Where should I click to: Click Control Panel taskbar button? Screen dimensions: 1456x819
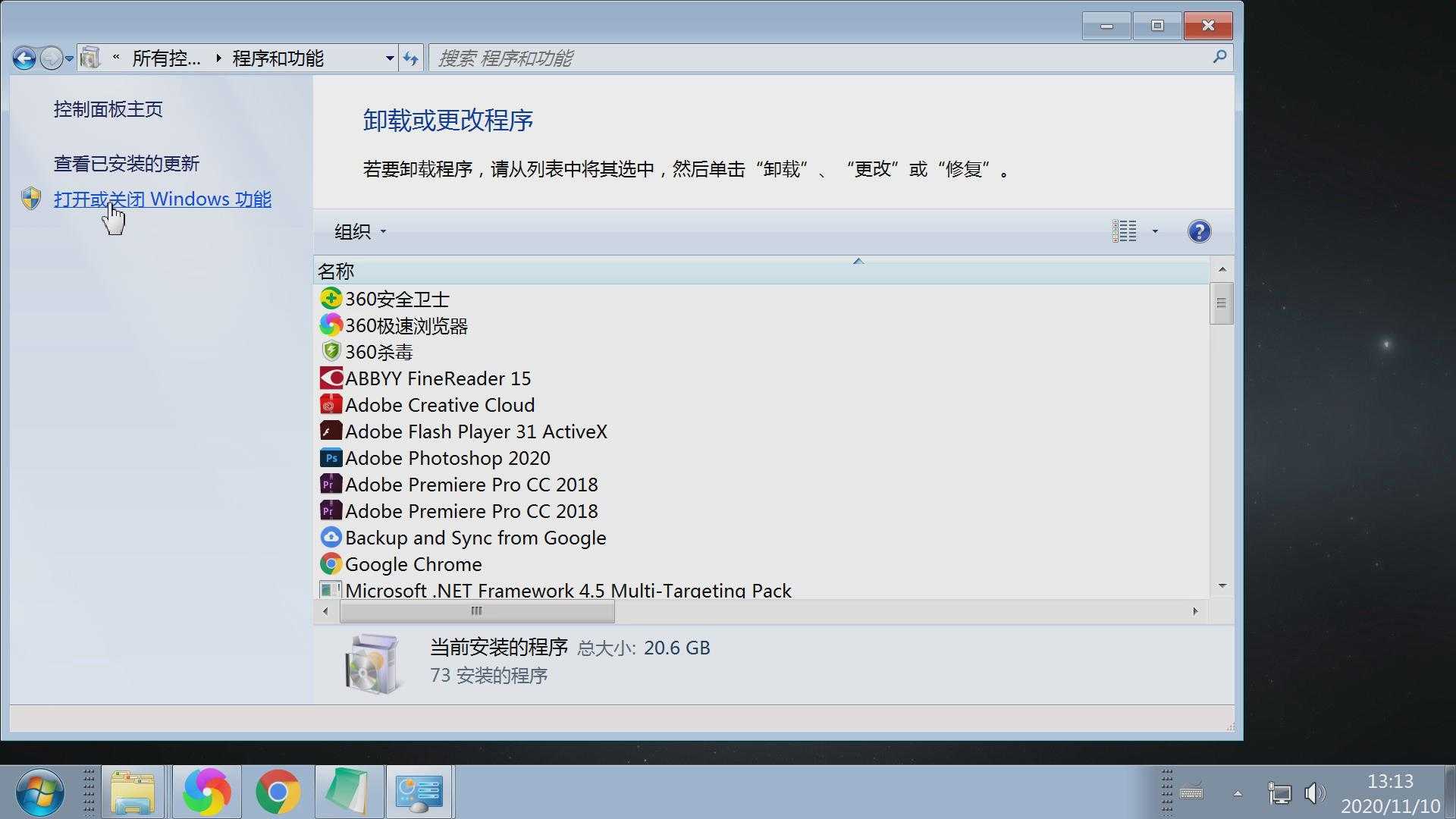click(419, 792)
